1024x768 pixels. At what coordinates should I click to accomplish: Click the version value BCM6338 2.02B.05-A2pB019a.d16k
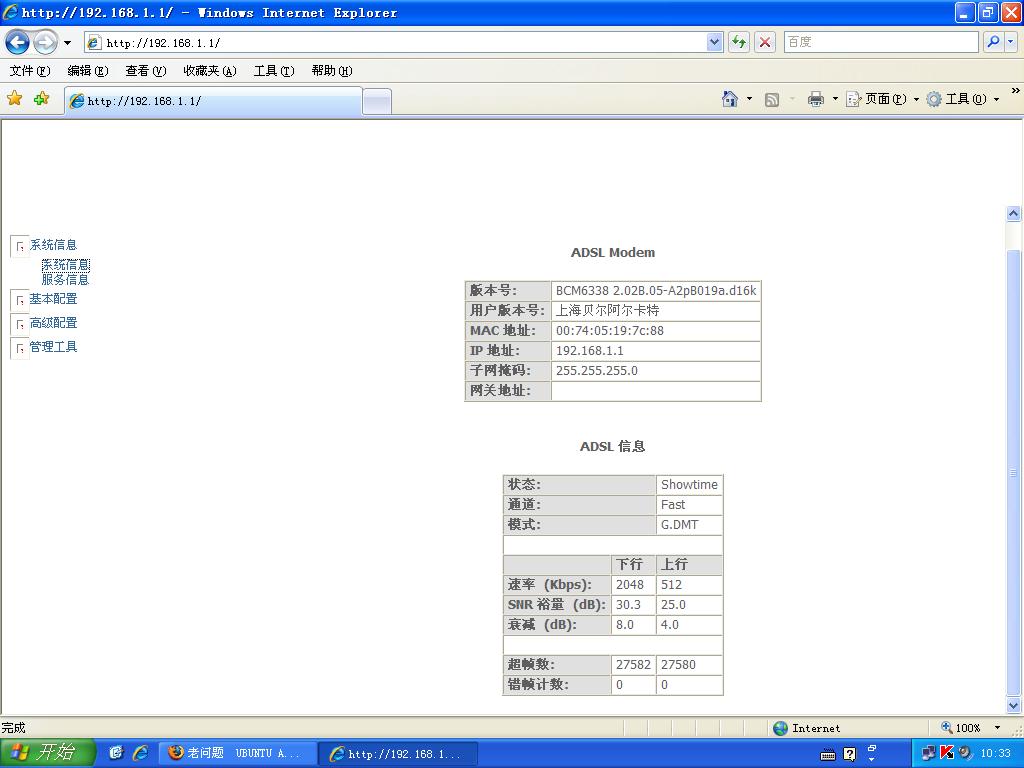point(656,291)
